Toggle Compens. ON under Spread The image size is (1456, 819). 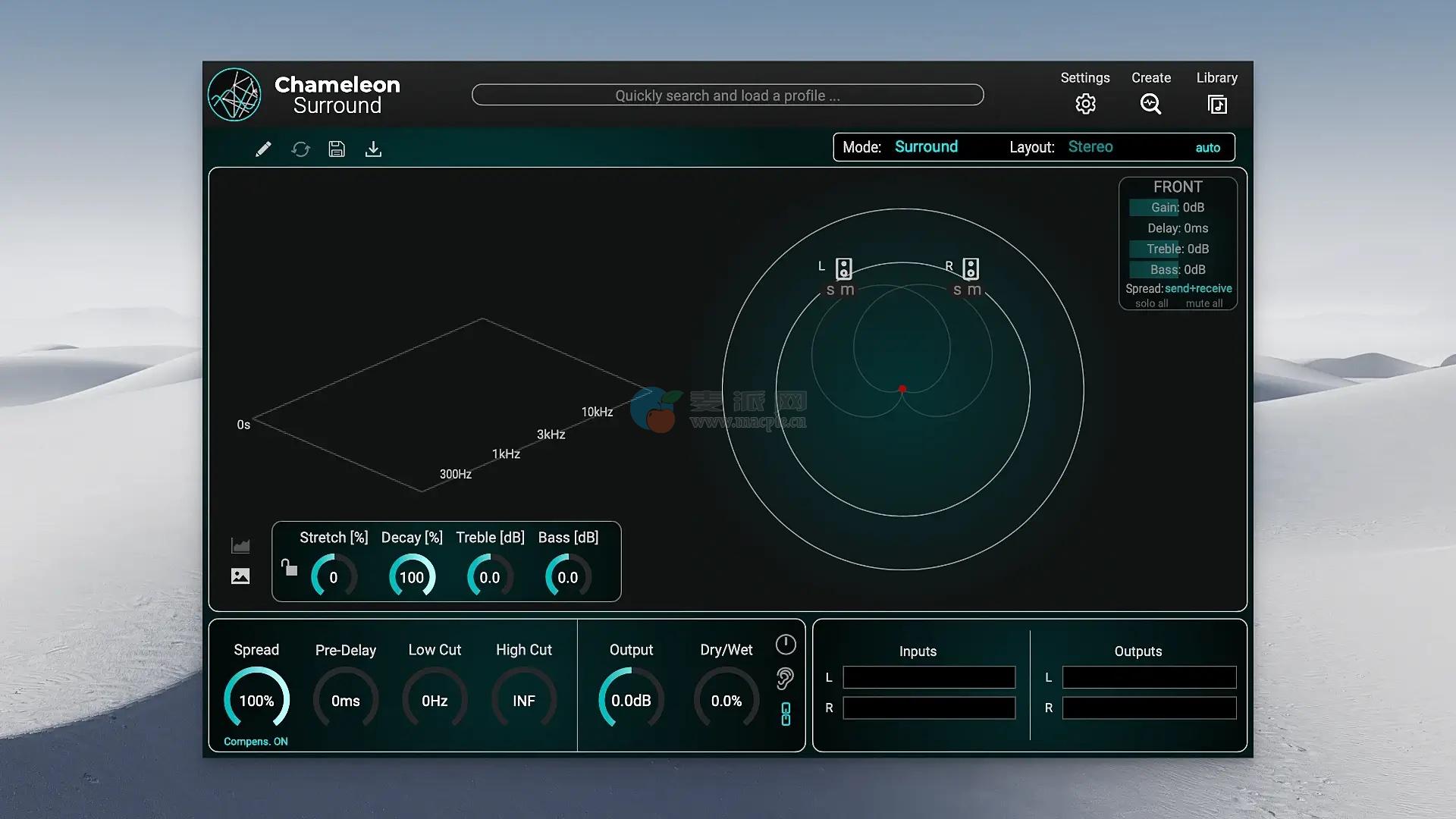click(256, 742)
